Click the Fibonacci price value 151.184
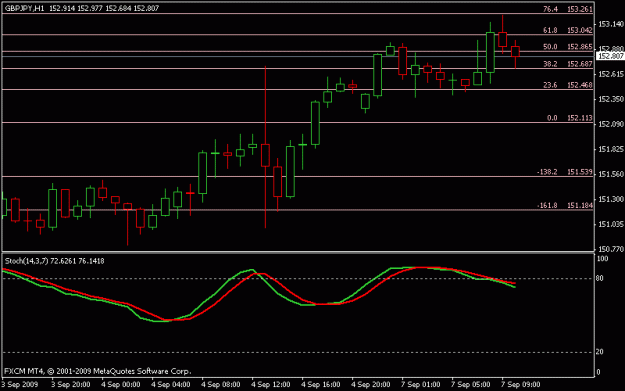 pos(580,205)
